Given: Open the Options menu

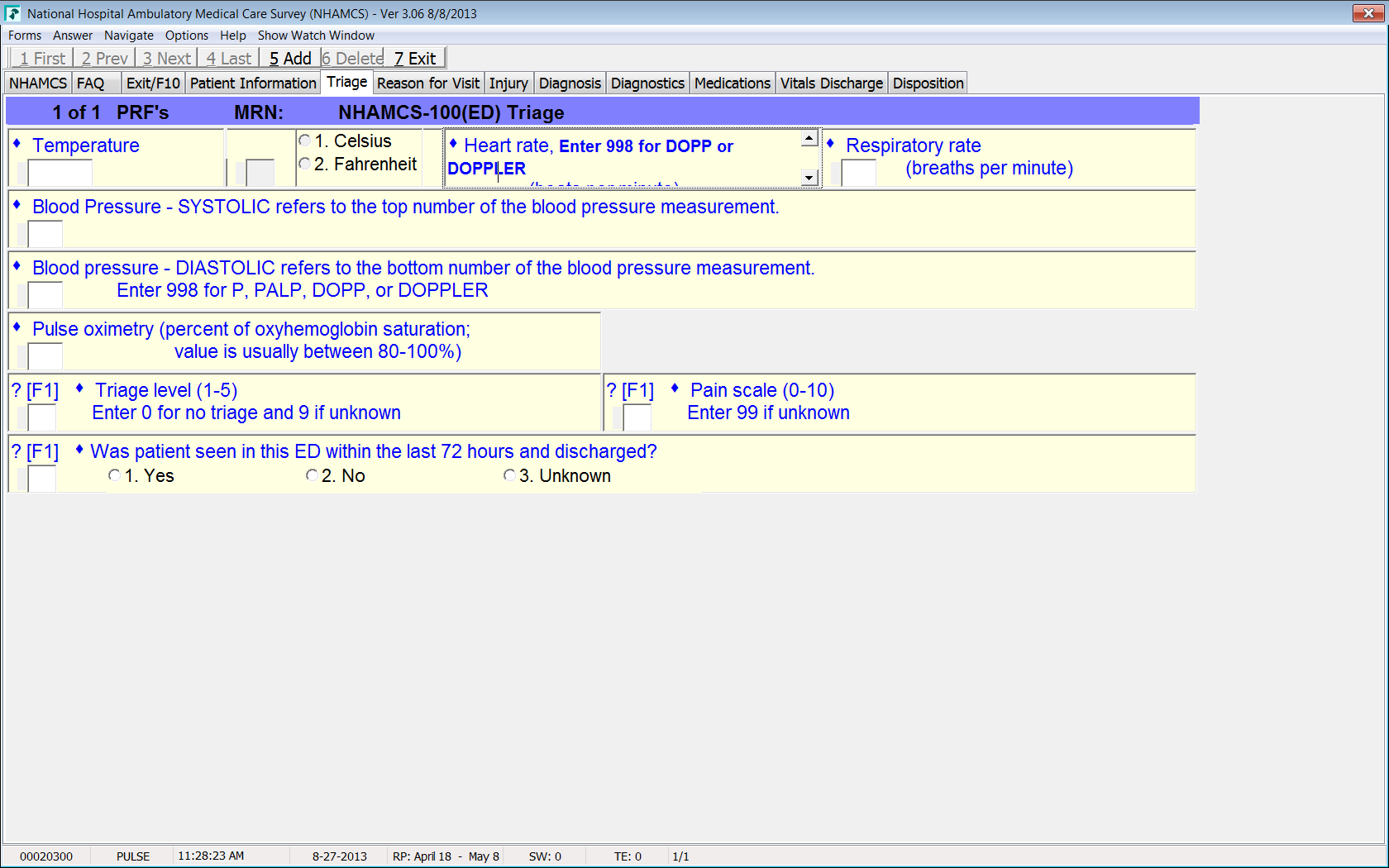Looking at the screenshot, I should coord(187,36).
